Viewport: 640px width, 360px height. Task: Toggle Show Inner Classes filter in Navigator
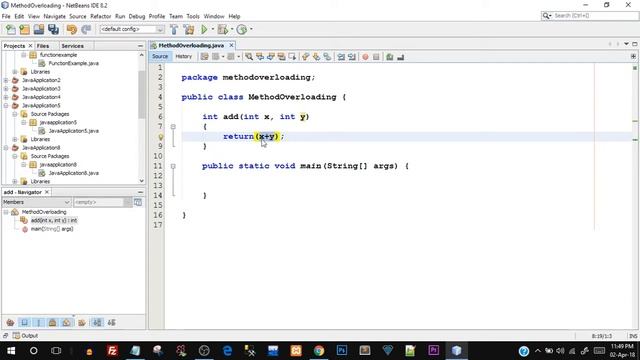click(x=66, y=322)
